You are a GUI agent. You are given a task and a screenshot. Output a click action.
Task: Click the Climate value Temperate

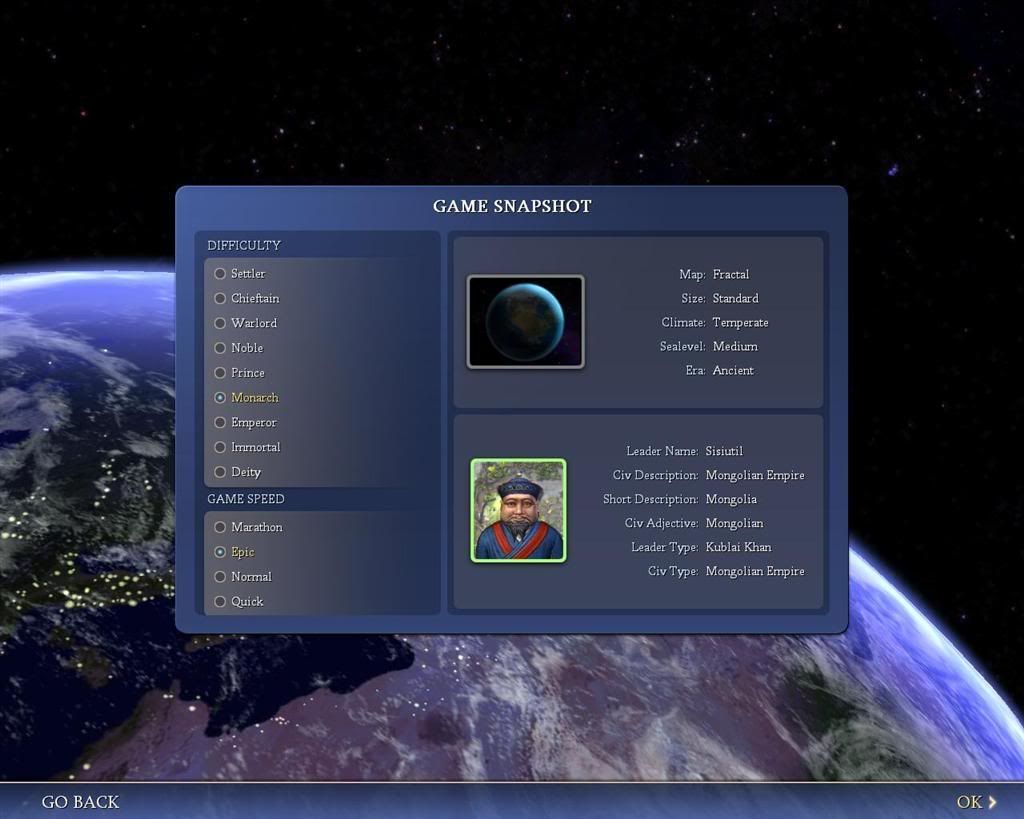pos(741,323)
